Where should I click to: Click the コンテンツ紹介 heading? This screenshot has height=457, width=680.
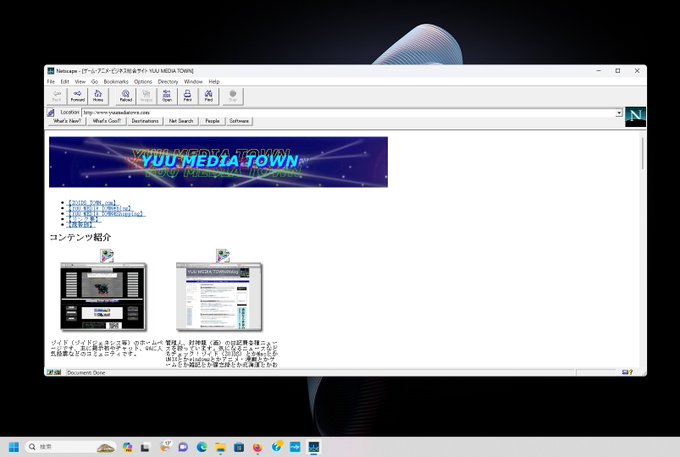[x=80, y=237]
